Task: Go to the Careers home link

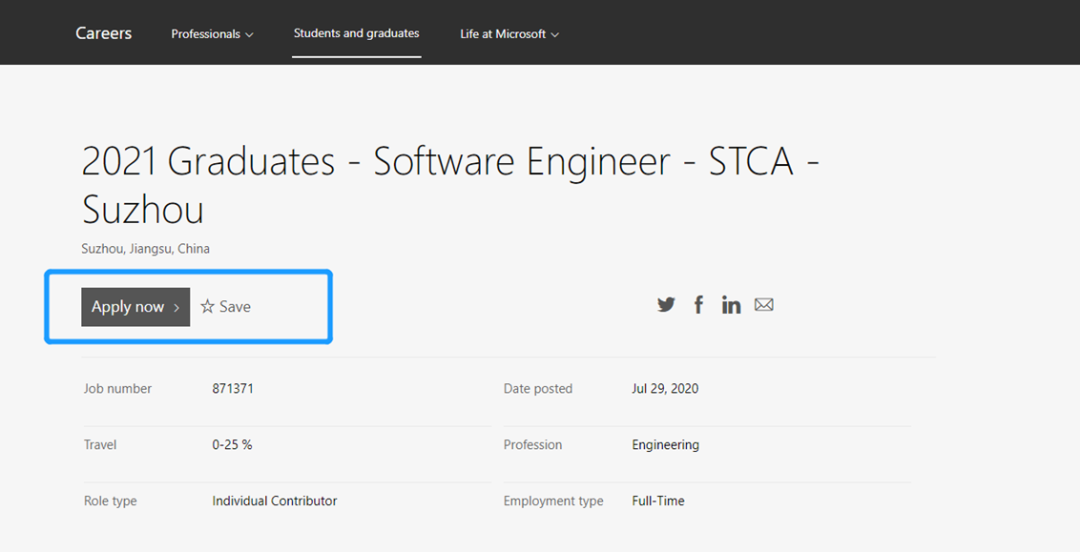Action: point(104,33)
